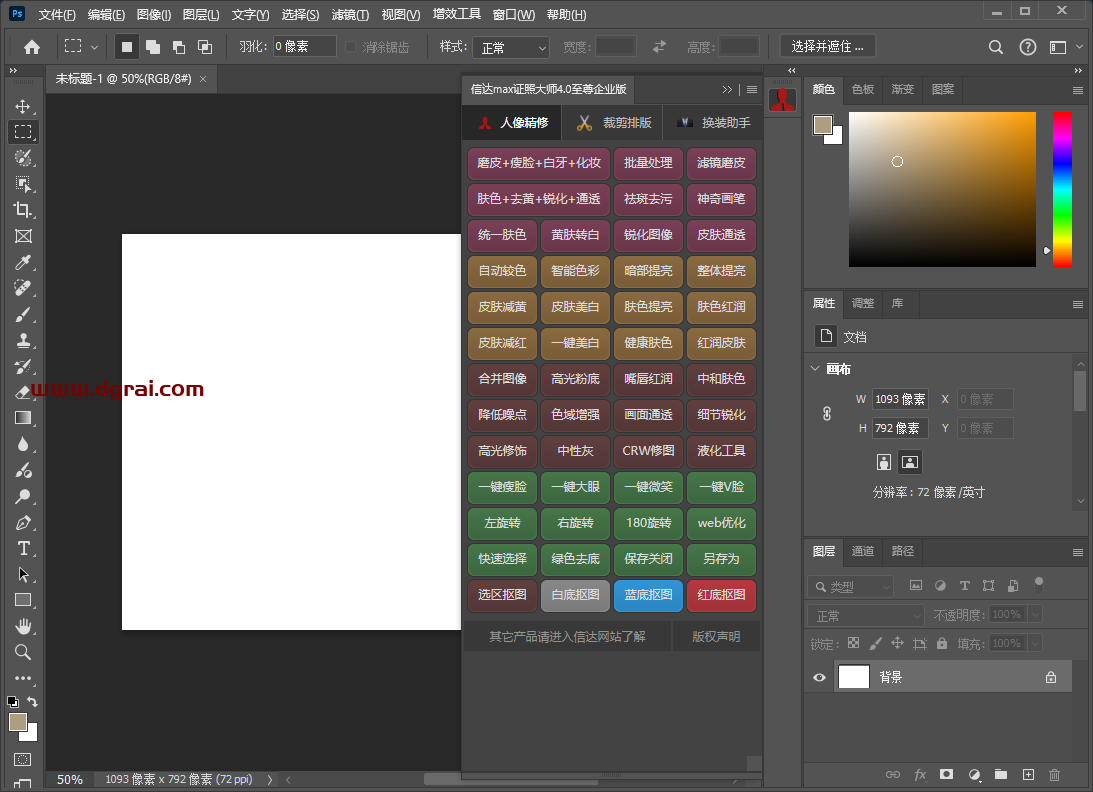Toggle link width and height chain
Screen dimensions: 1093x792
pyautogui.click(x=827, y=413)
